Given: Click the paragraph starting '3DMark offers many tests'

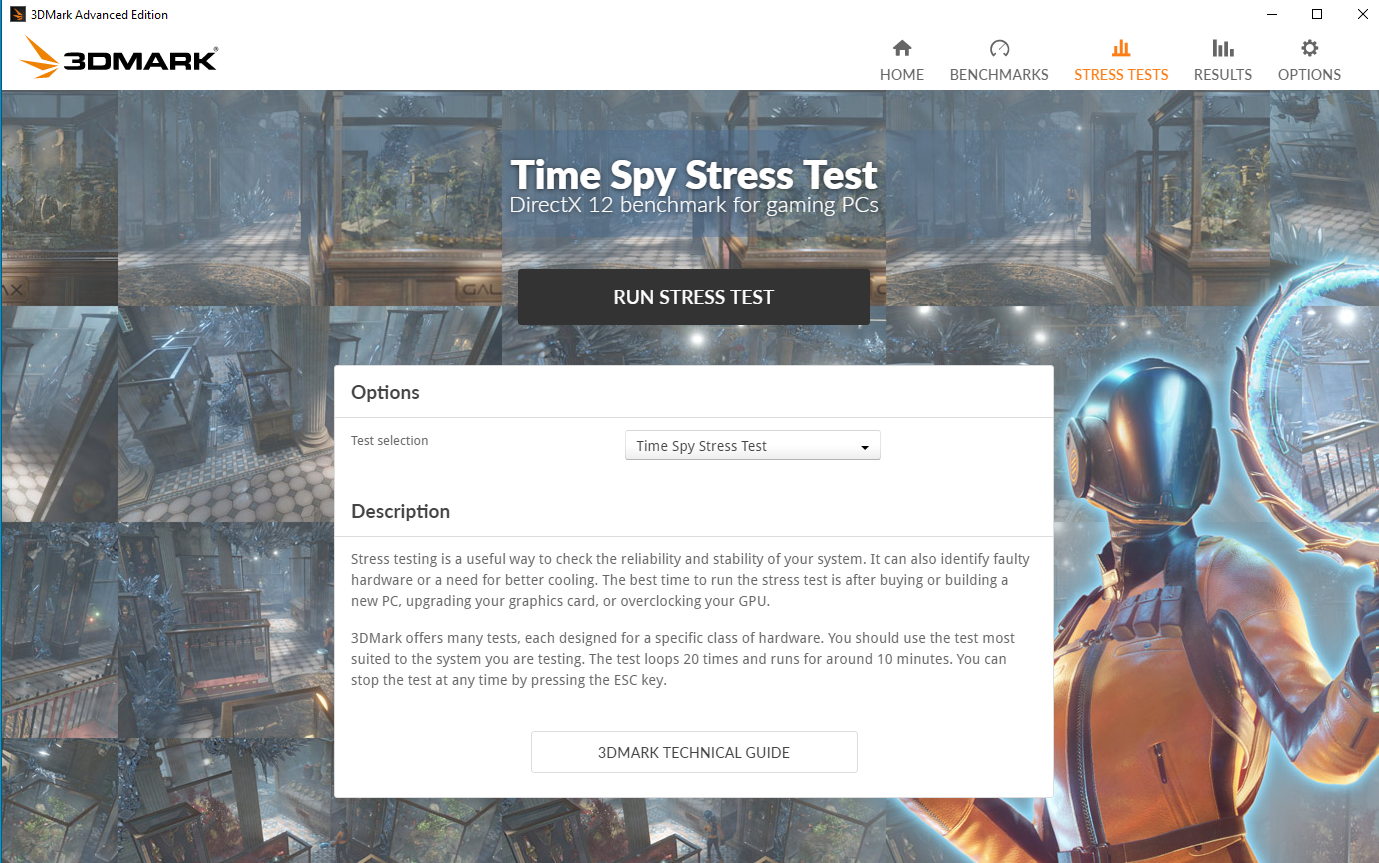Looking at the screenshot, I should pos(684,659).
